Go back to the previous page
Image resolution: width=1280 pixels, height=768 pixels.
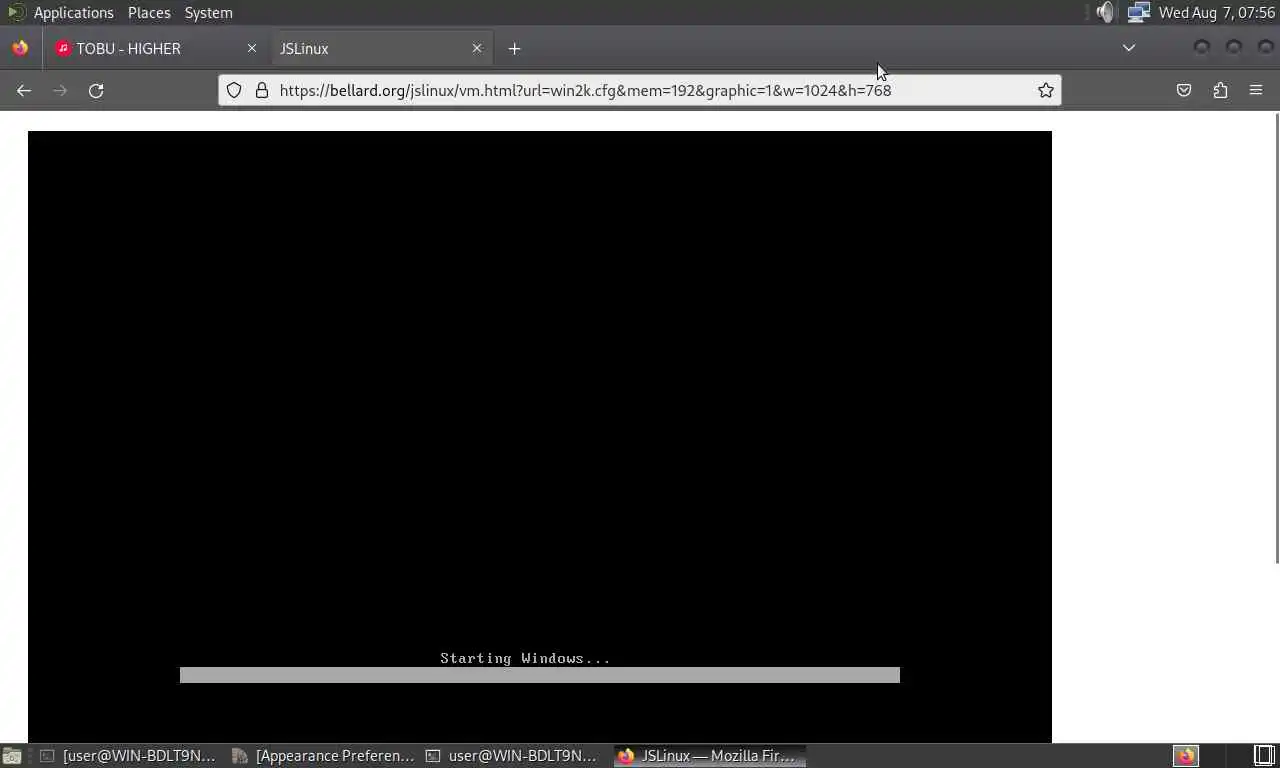coord(24,90)
